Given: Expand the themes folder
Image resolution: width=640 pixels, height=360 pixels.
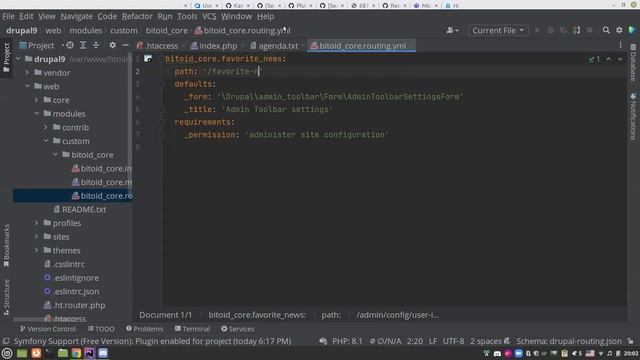Looking at the screenshot, I should pos(36,251).
